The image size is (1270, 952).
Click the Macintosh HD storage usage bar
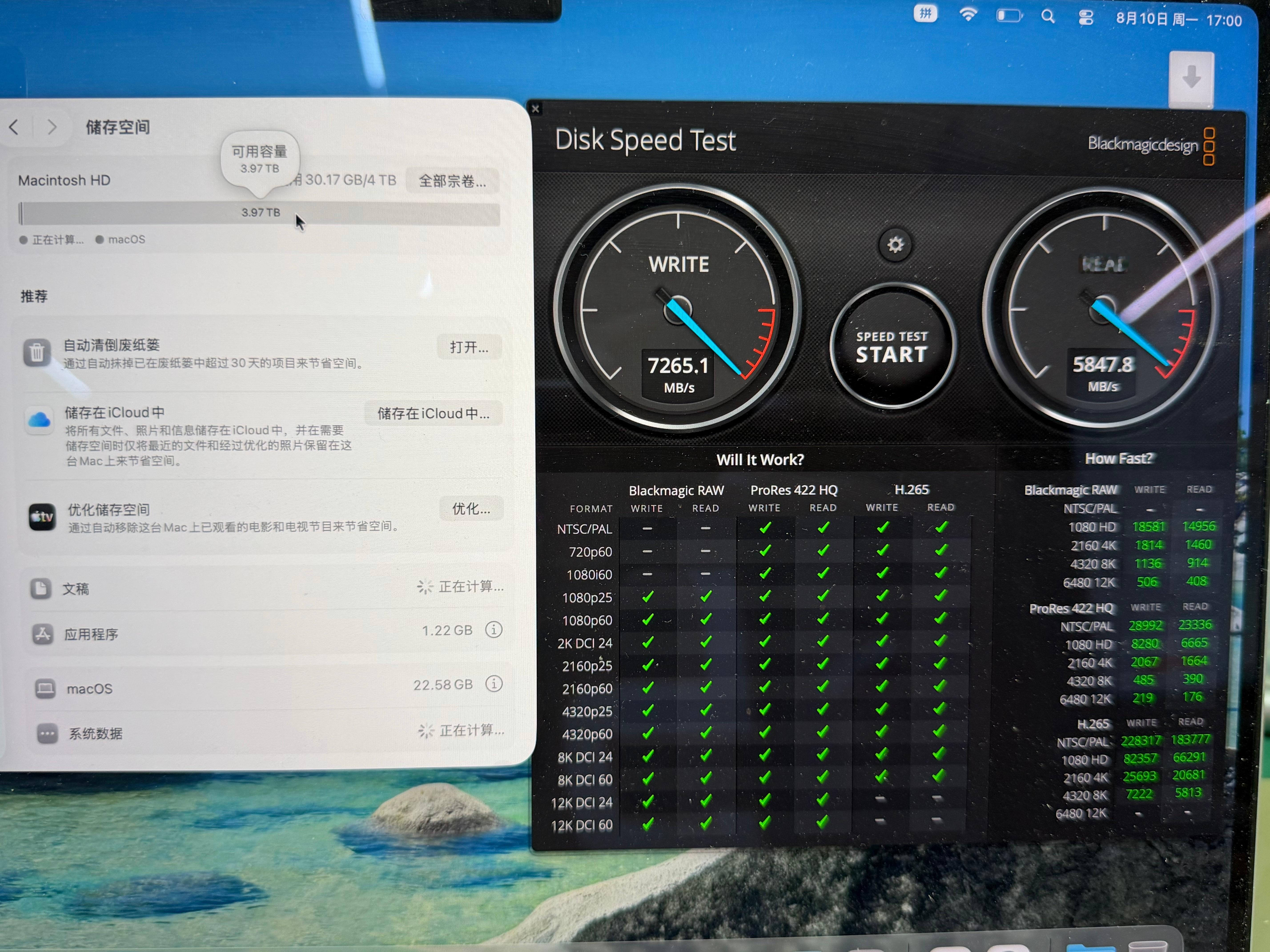tap(259, 214)
